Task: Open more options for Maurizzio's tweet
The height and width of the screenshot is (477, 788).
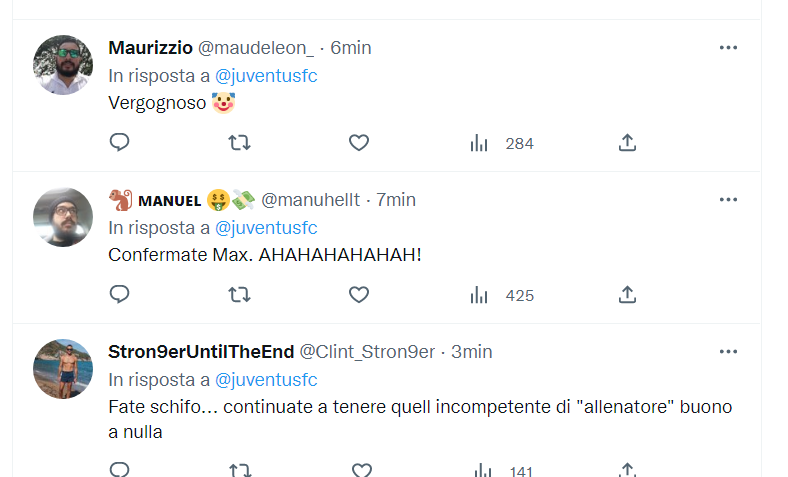Action: pyautogui.click(x=728, y=48)
